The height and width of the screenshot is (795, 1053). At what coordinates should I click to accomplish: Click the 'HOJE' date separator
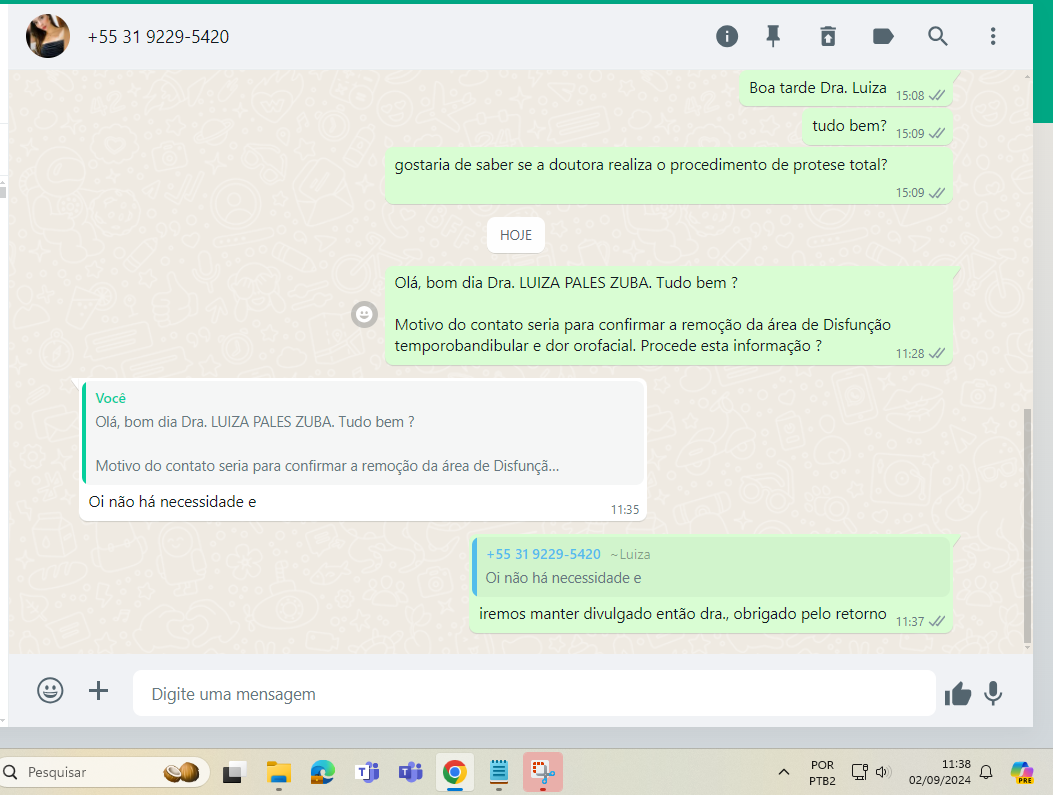click(516, 235)
